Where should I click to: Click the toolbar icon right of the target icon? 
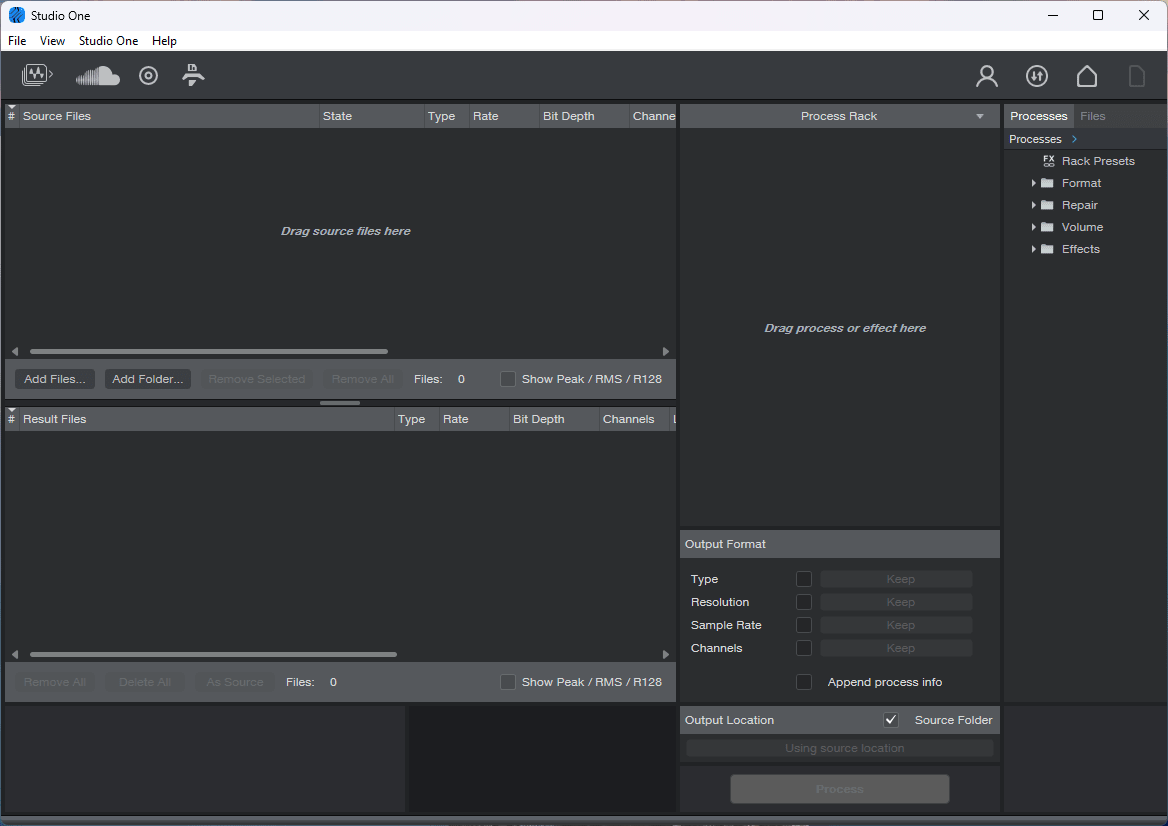[x=193, y=75]
